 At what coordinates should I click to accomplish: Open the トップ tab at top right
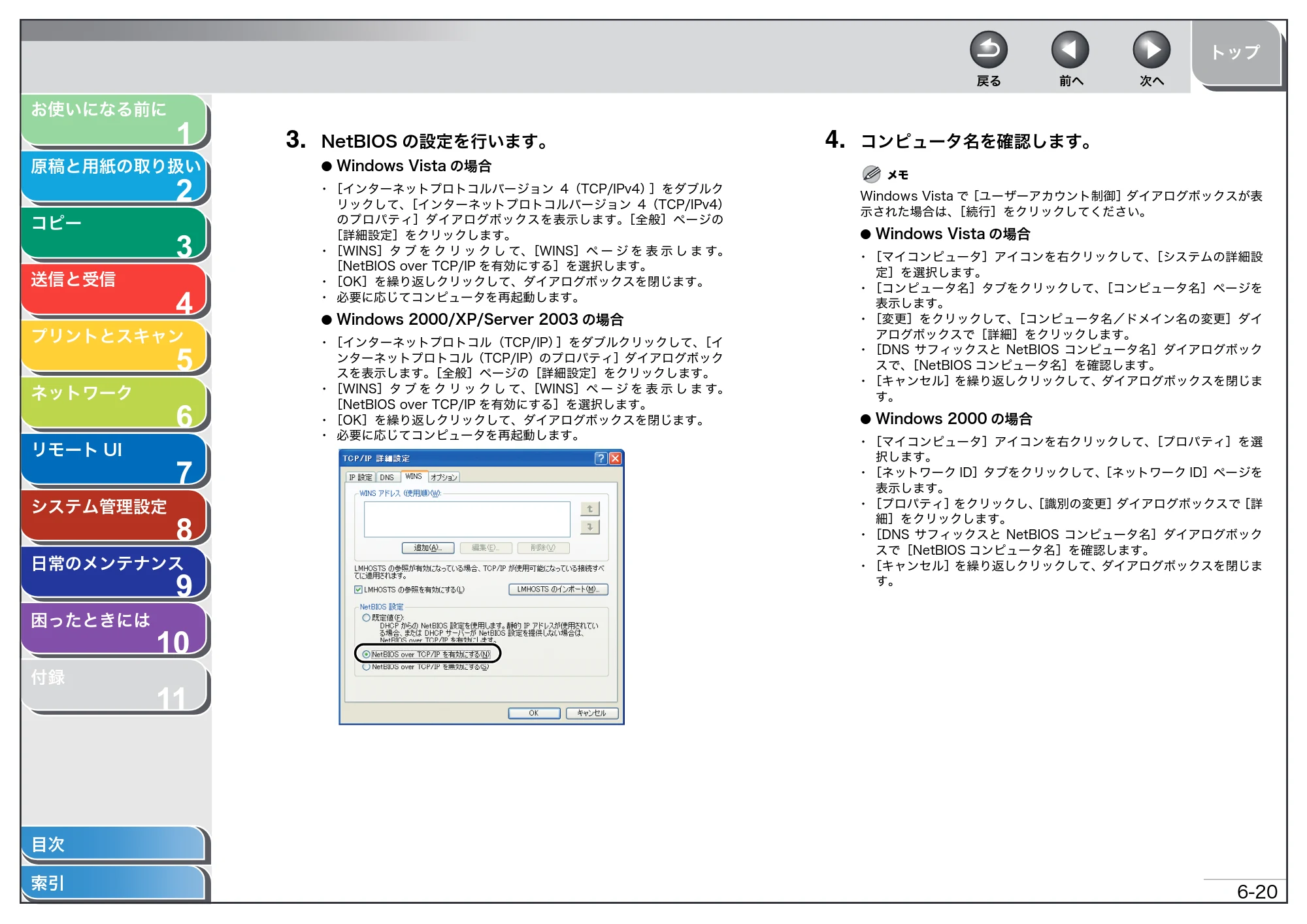click(x=1235, y=52)
